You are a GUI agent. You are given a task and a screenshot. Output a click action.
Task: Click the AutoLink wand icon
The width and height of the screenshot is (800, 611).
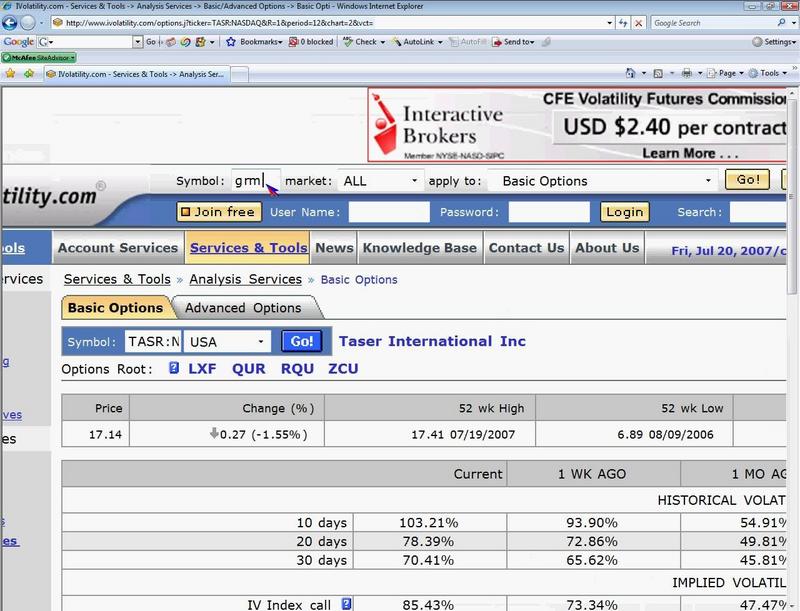click(x=396, y=42)
